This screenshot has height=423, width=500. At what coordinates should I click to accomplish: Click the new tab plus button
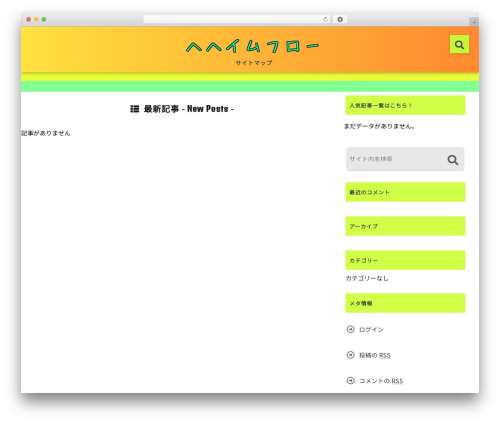[x=474, y=22]
